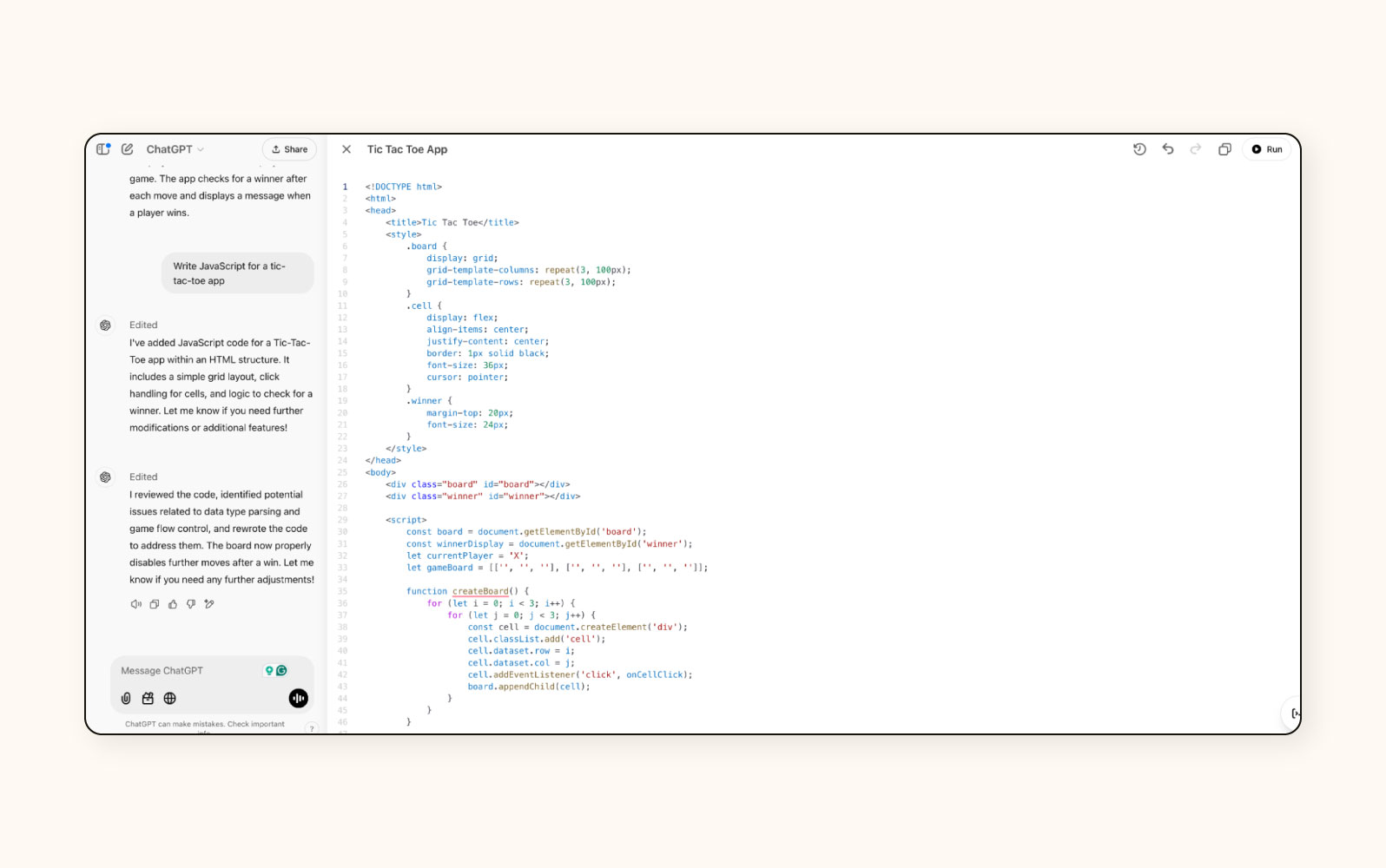Screen dimensions: 1386x868
Task: Start voice mode with the black waveform button
Action: coord(298,698)
